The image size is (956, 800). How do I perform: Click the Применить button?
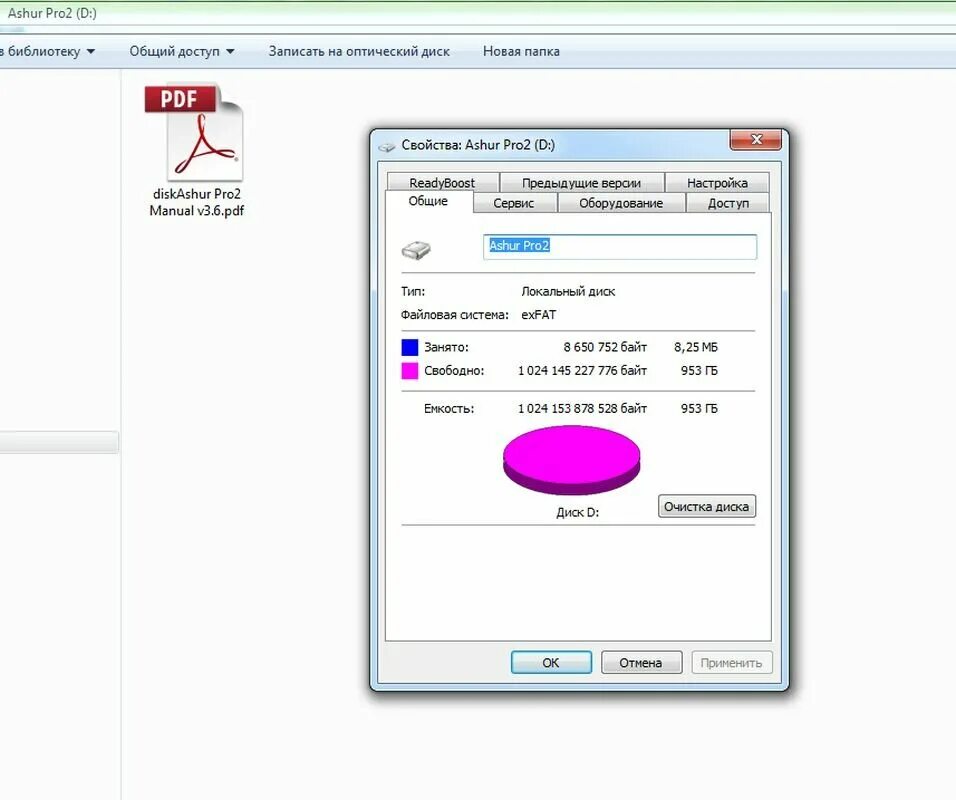732,663
